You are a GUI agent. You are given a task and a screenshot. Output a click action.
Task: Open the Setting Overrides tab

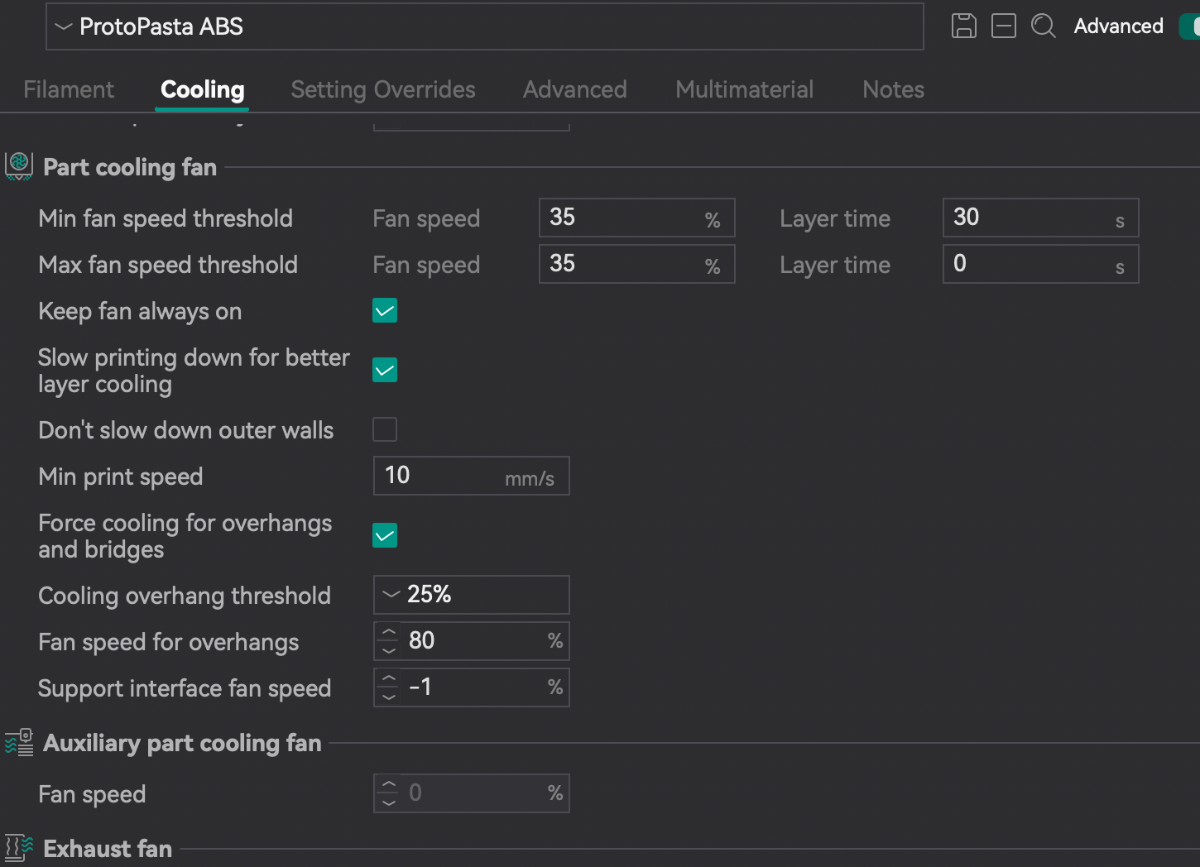(x=383, y=89)
